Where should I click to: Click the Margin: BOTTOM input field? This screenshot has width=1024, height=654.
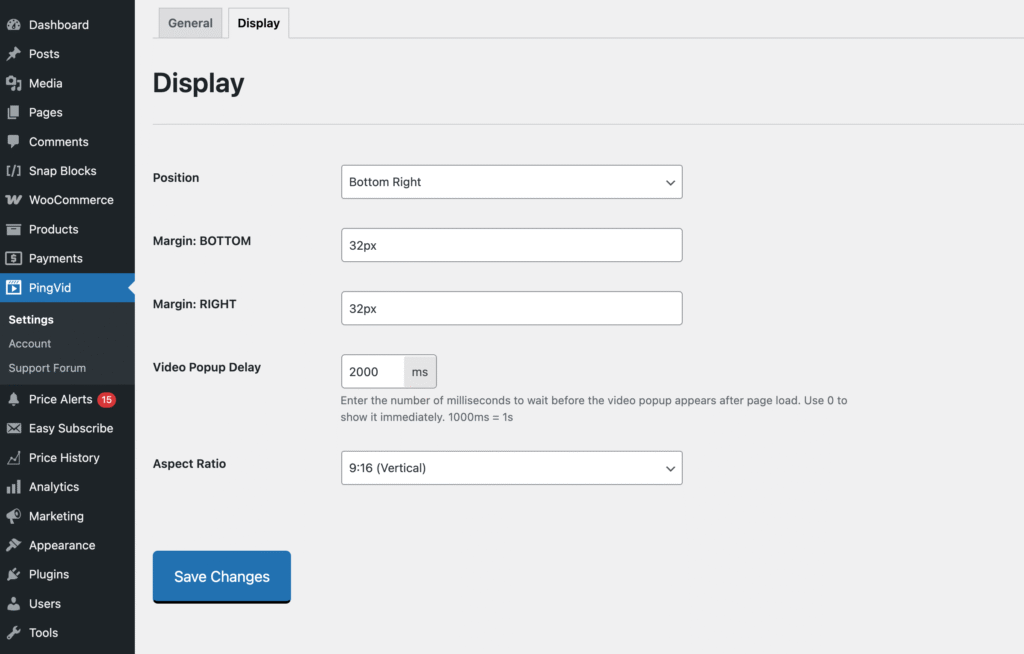(511, 245)
